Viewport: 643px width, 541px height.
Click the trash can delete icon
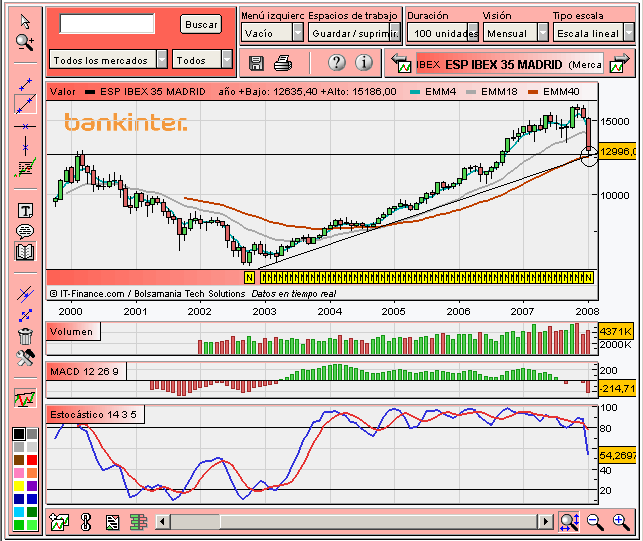(x=25, y=336)
